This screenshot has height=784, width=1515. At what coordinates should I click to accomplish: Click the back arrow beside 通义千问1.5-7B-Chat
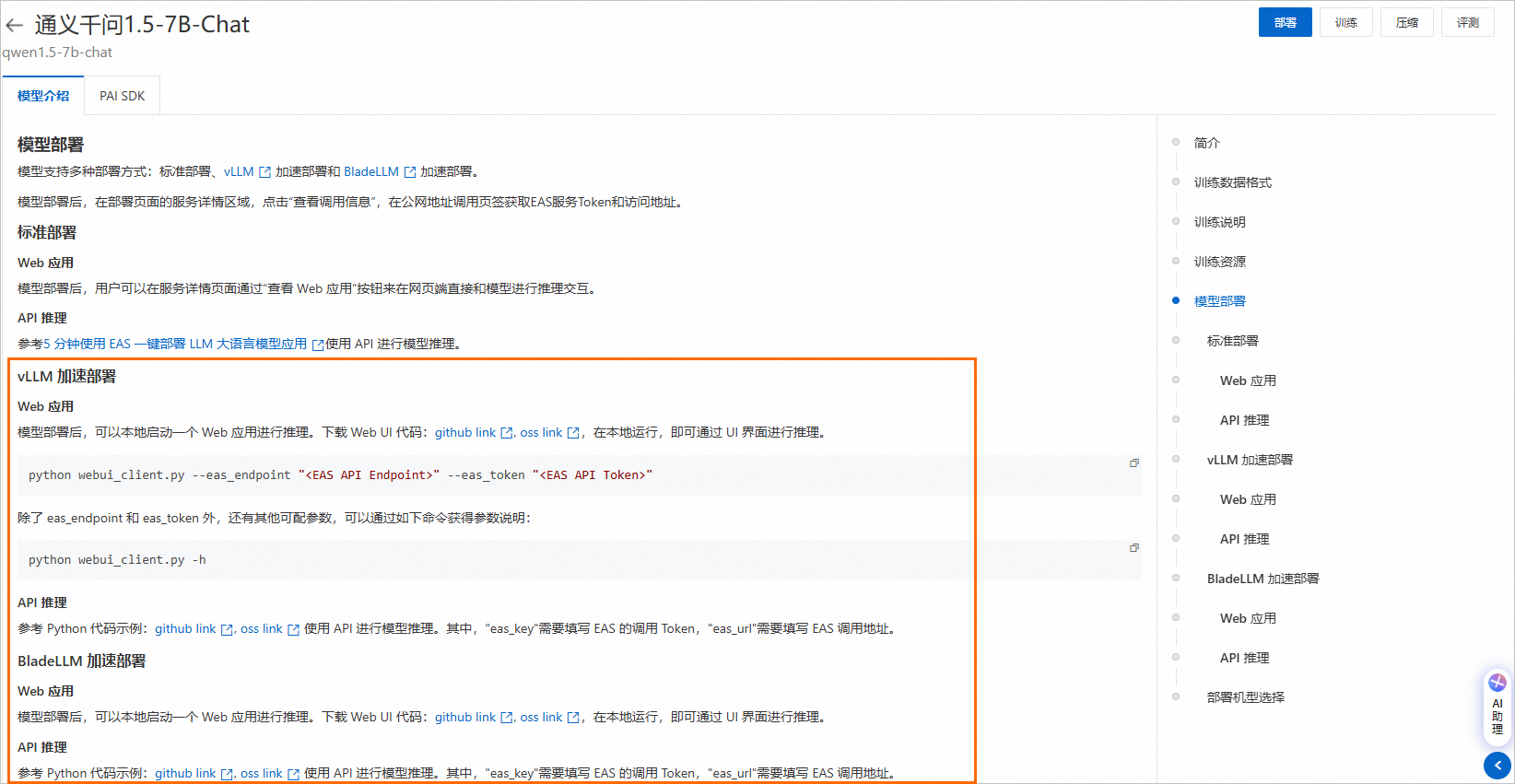click(14, 25)
